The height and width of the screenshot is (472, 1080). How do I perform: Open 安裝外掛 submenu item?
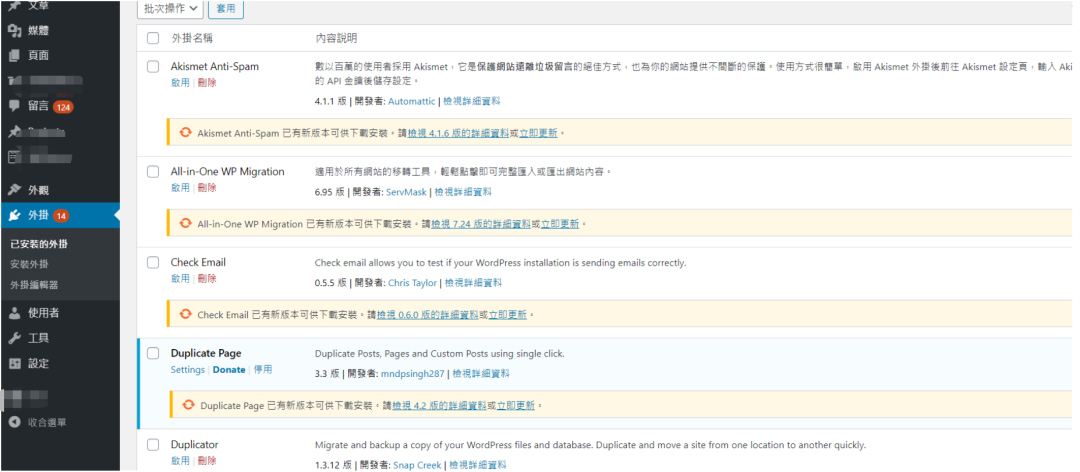click(30, 264)
